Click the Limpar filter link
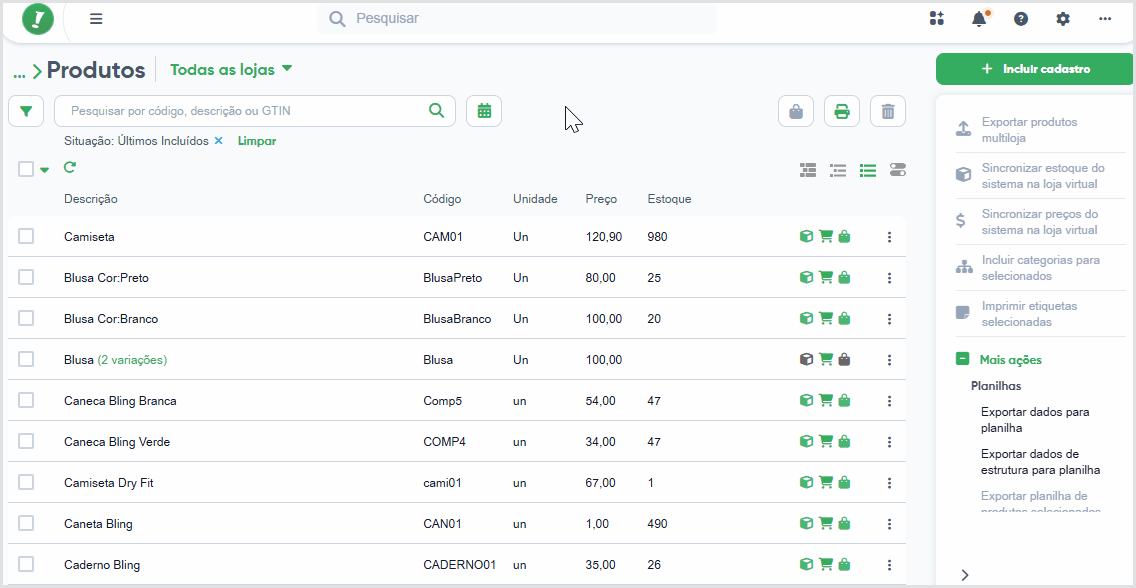Image resolution: width=1136 pixels, height=588 pixels. [256, 141]
